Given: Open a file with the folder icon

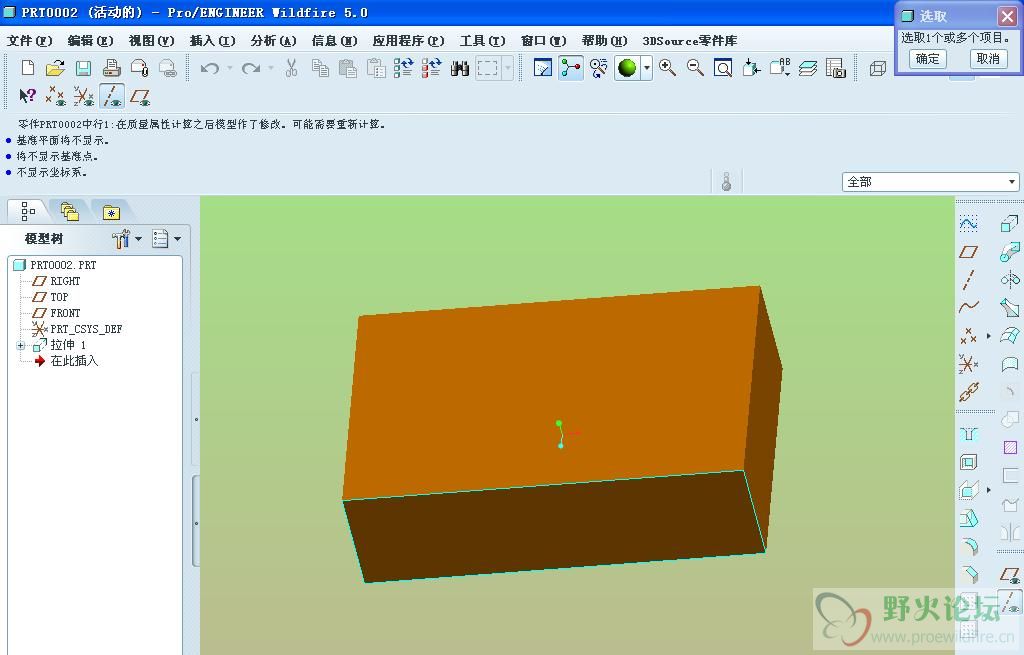Looking at the screenshot, I should tap(56, 68).
